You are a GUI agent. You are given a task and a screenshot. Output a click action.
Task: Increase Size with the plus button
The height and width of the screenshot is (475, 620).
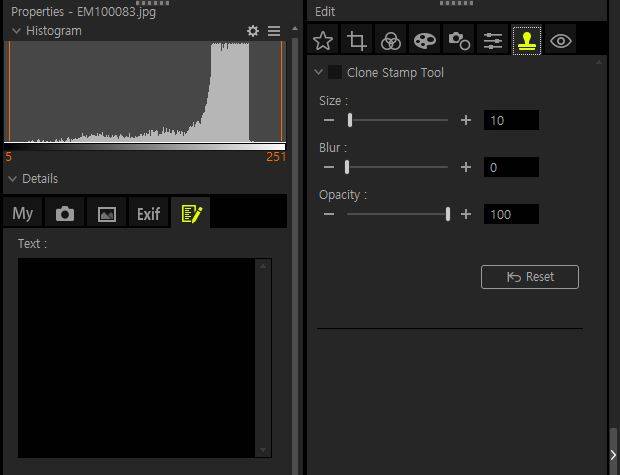click(x=465, y=120)
